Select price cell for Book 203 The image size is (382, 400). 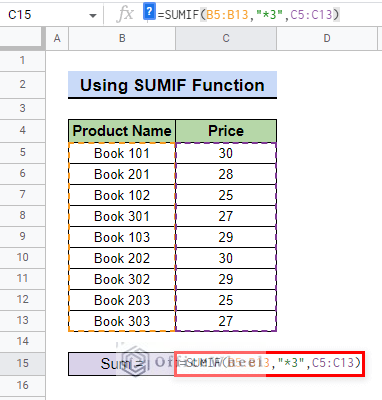[x=226, y=300]
